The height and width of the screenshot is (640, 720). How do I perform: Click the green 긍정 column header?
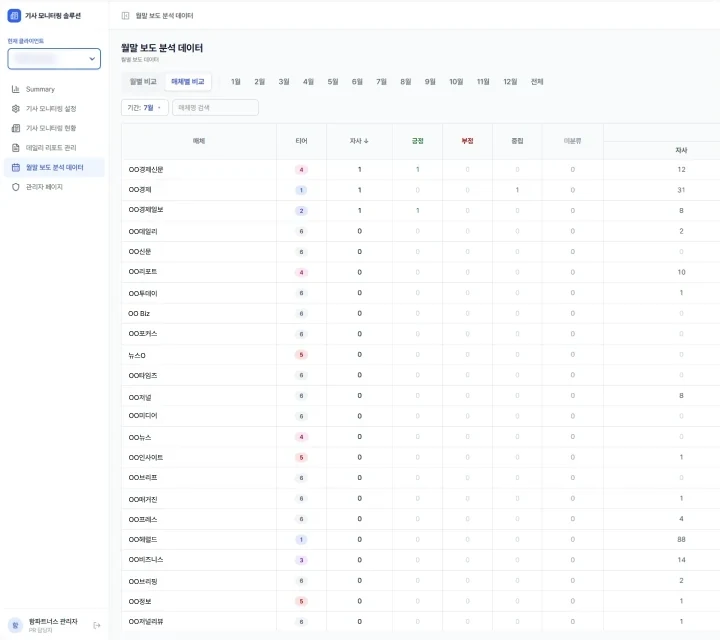[417, 141]
